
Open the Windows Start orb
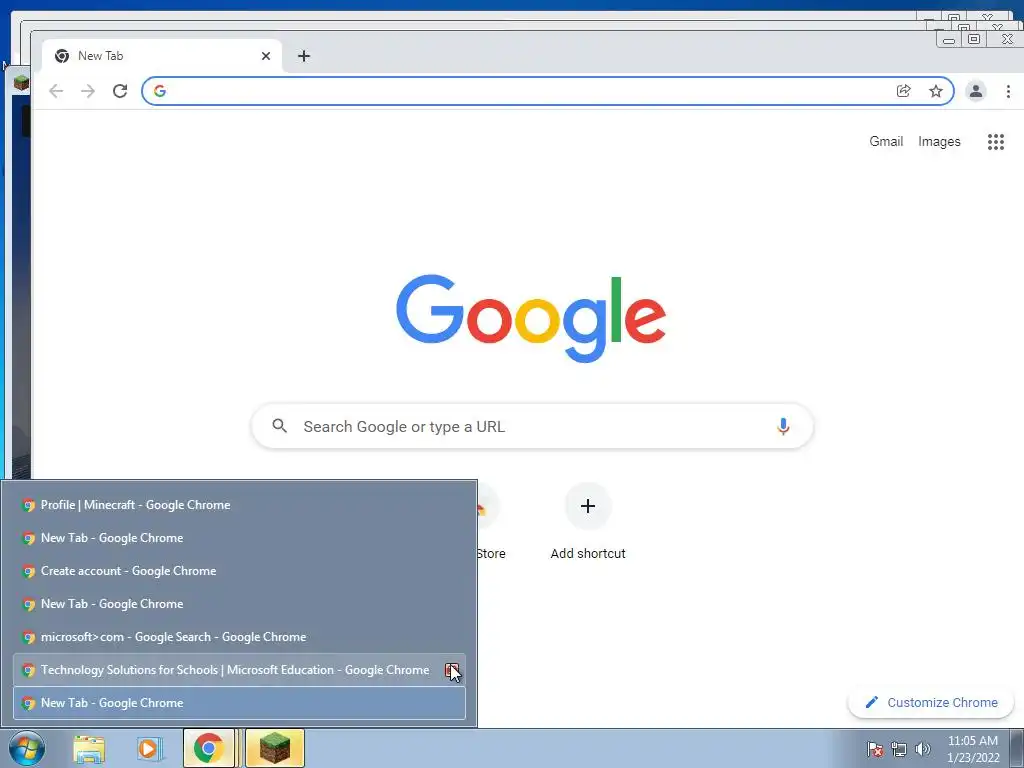pos(27,748)
